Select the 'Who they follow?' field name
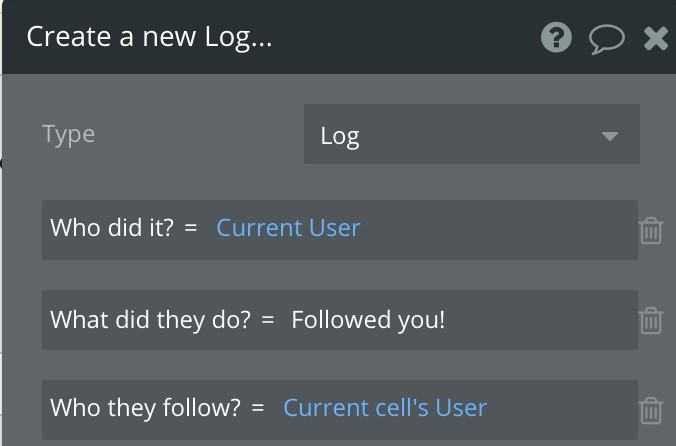This screenshot has width=676, height=446. [145, 408]
